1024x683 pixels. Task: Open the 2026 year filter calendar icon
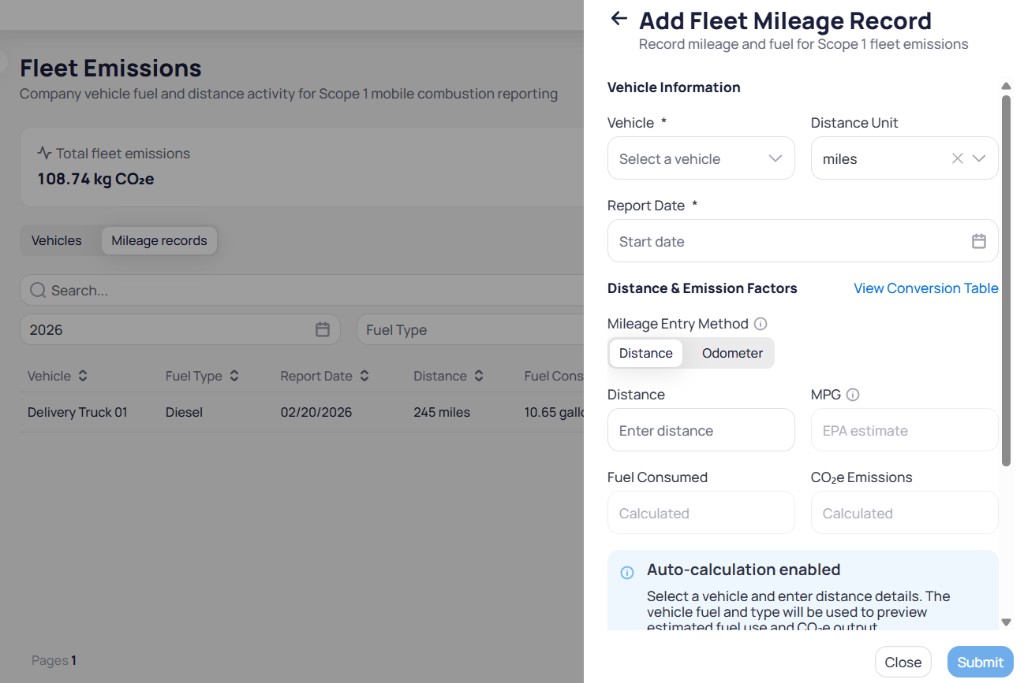coord(322,329)
